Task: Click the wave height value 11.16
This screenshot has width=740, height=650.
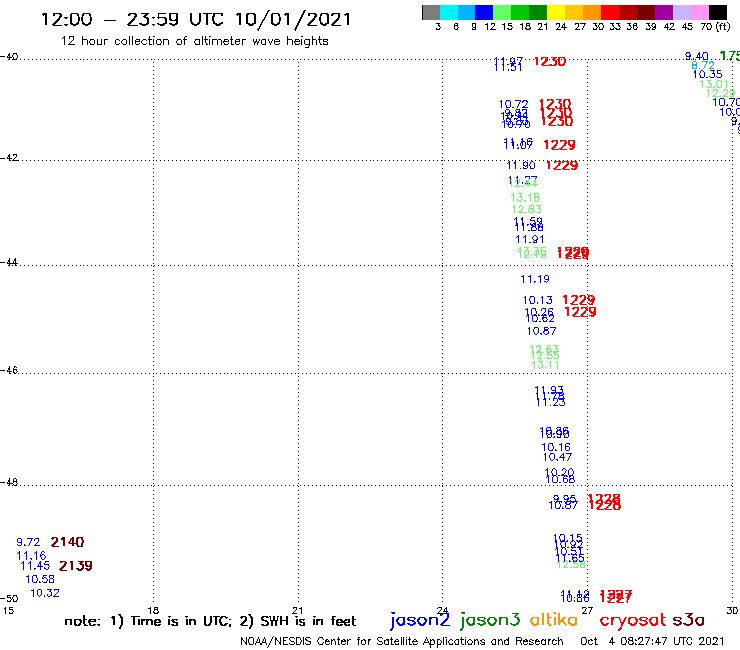Action: coord(31,556)
